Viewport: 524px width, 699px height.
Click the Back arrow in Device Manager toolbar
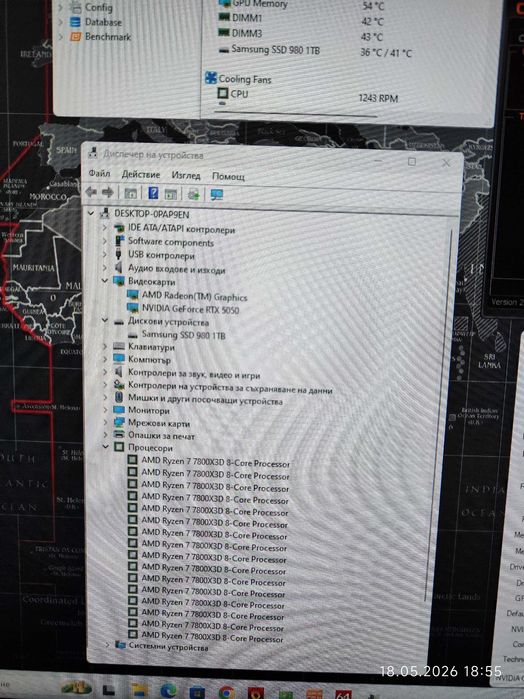91,192
